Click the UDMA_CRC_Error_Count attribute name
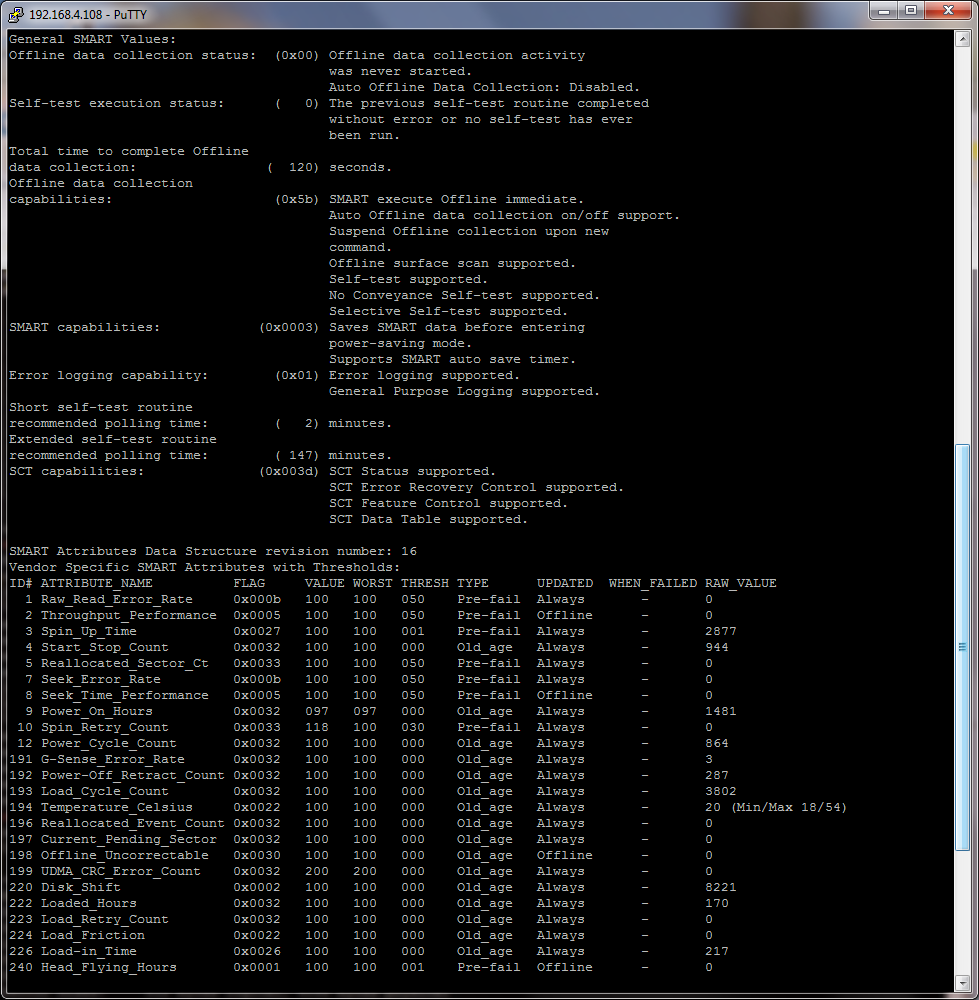 coord(120,871)
